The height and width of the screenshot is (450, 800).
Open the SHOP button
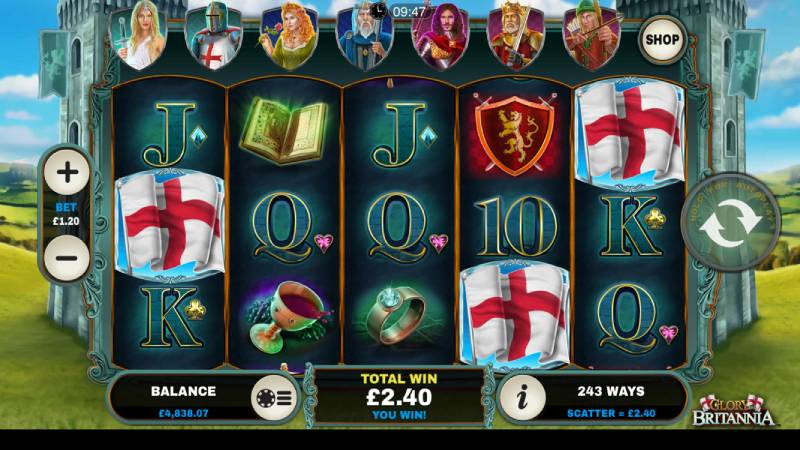[x=662, y=40]
